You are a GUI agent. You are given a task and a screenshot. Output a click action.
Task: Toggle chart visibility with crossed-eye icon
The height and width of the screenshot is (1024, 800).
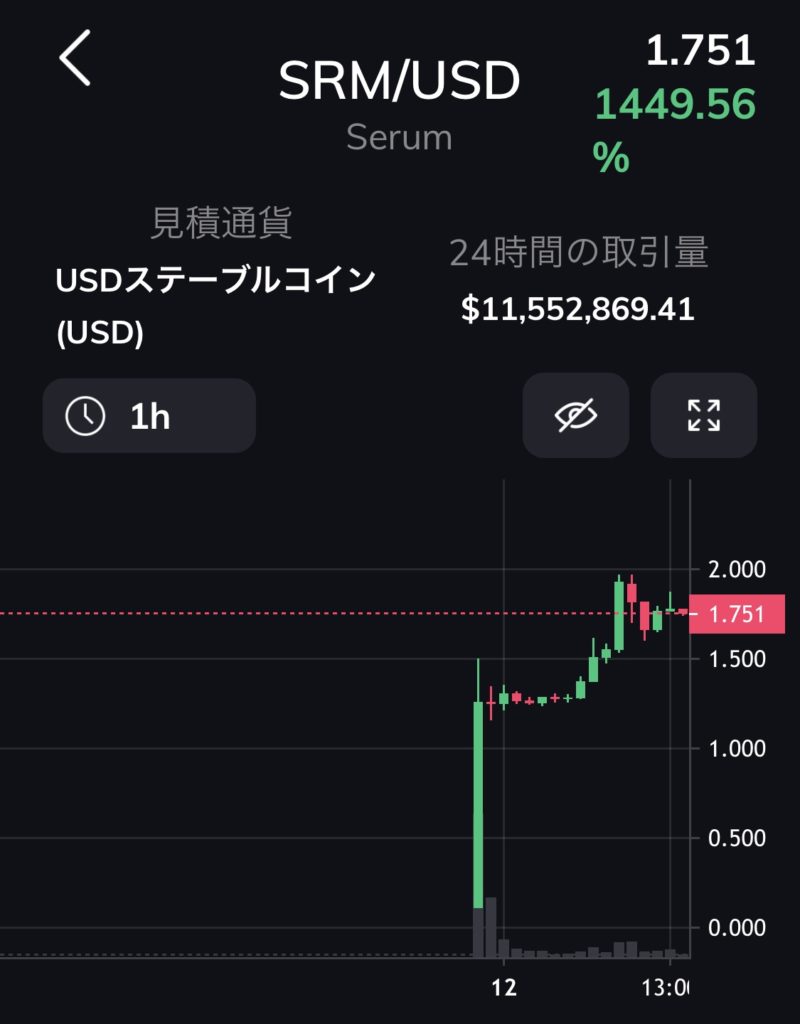click(x=575, y=415)
